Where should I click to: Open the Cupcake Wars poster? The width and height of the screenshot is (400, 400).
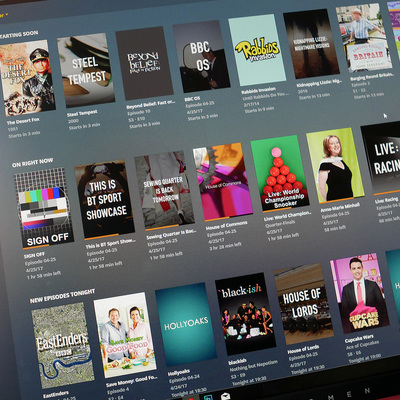click(359, 294)
